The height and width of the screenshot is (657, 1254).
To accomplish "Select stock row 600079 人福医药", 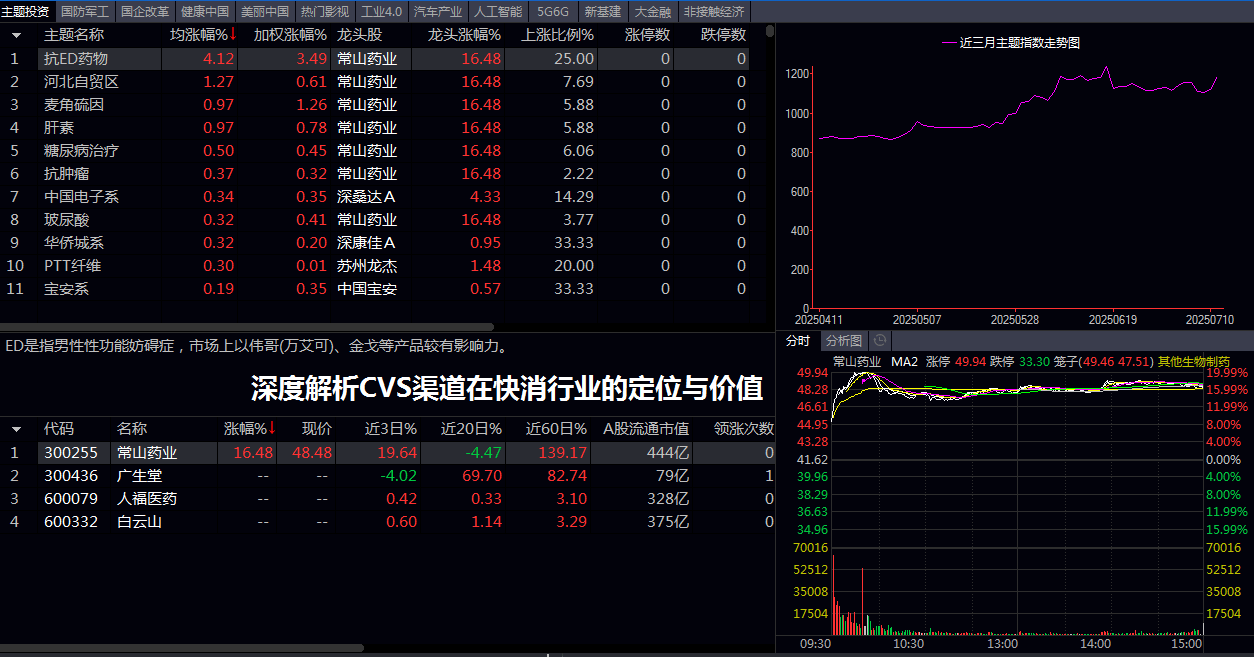I will (388, 499).
